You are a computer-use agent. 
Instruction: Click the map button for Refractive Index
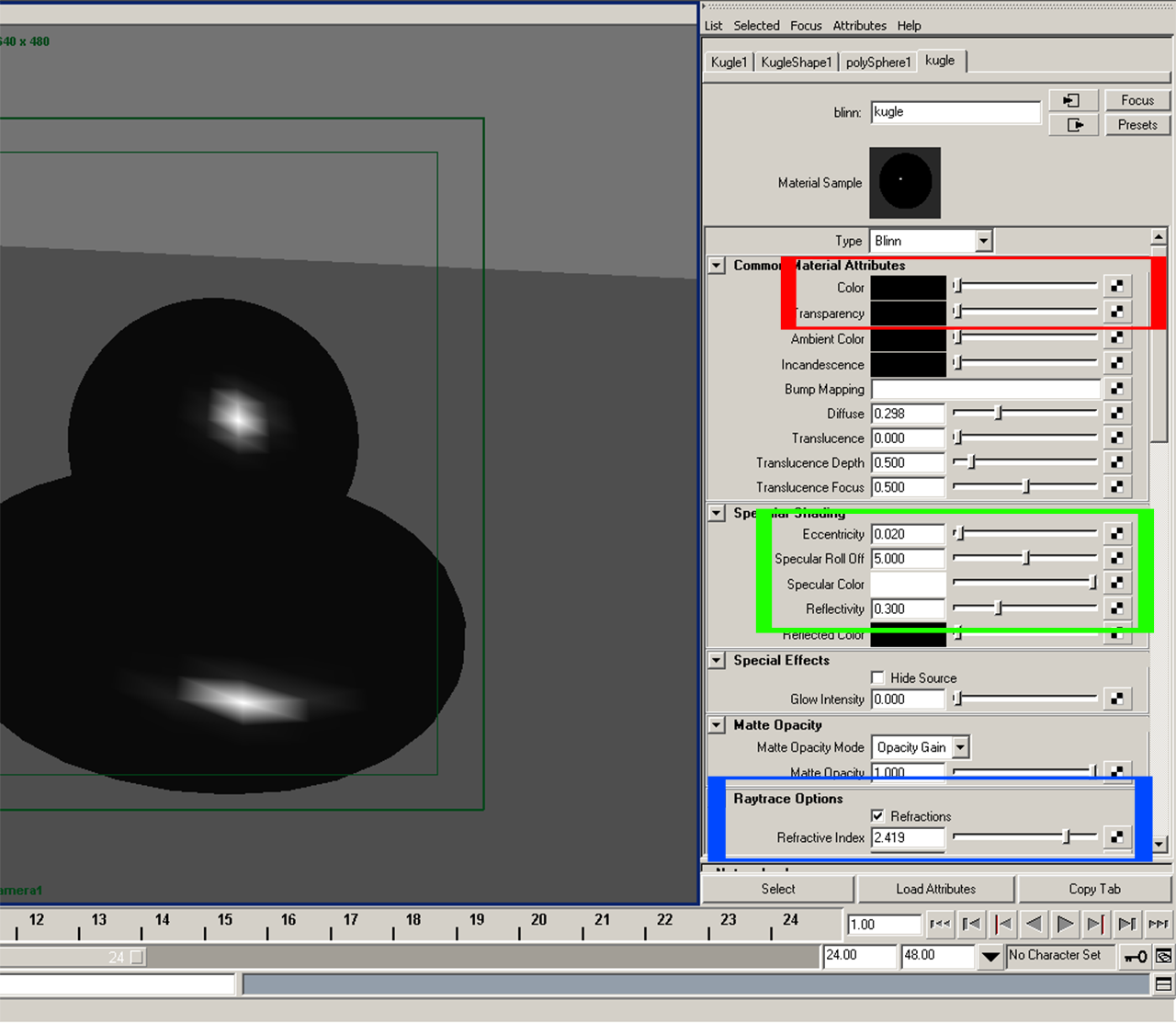pyautogui.click(x=1116, y=837)
